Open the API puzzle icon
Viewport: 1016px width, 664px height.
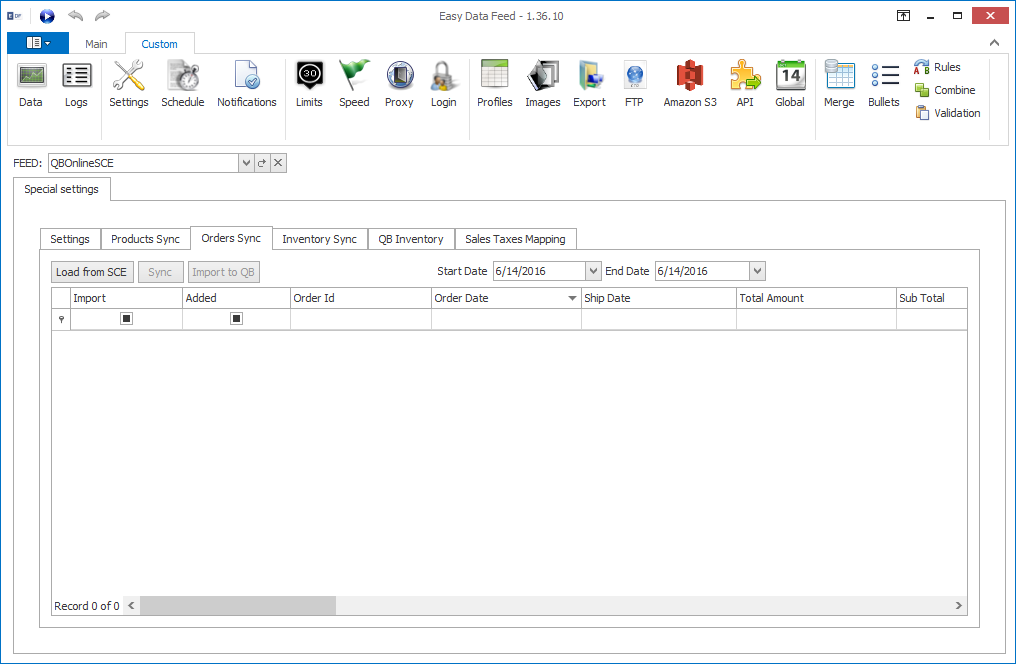(x=745, y=84)
